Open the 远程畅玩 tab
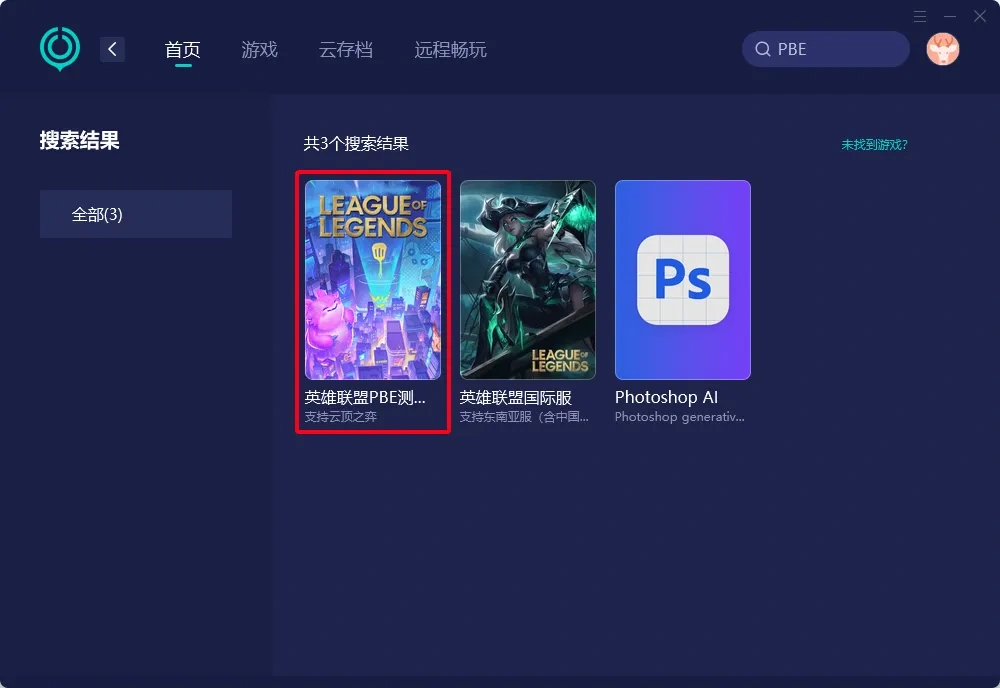This screenshot has height=688, width=1000. [450, 48]
